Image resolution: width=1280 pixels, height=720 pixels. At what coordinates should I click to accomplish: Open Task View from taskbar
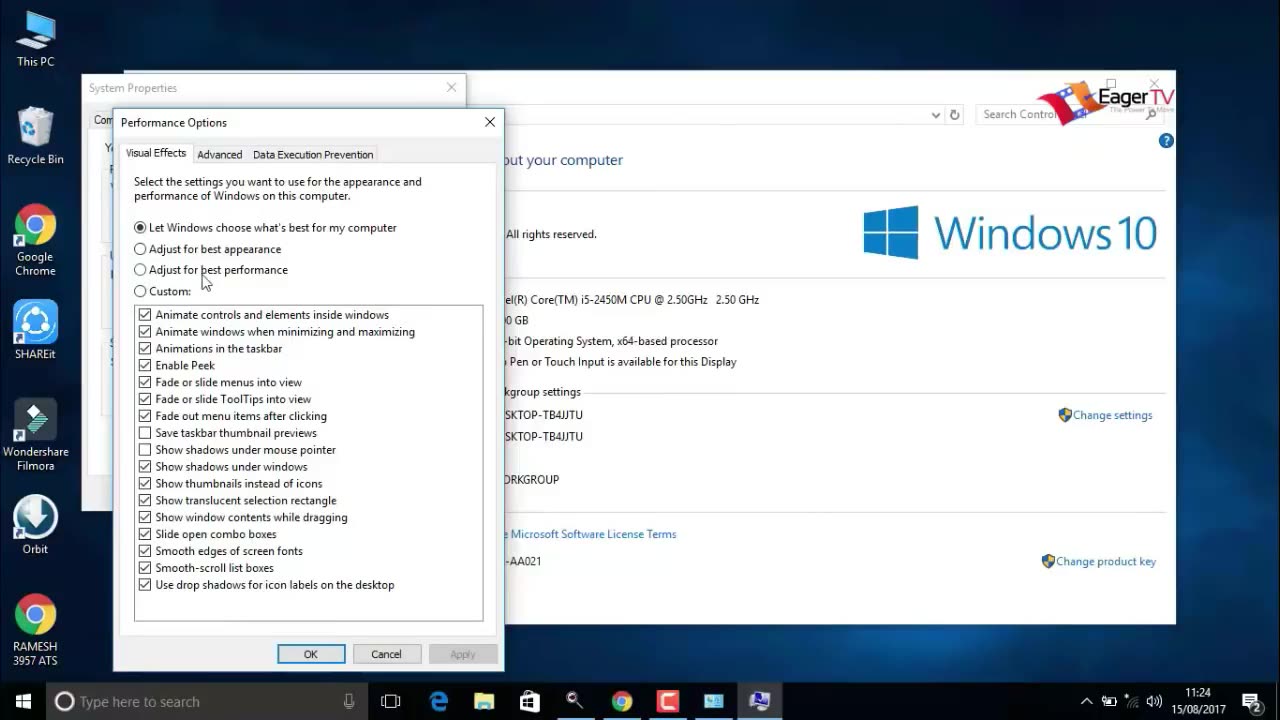tap(391, 701)
